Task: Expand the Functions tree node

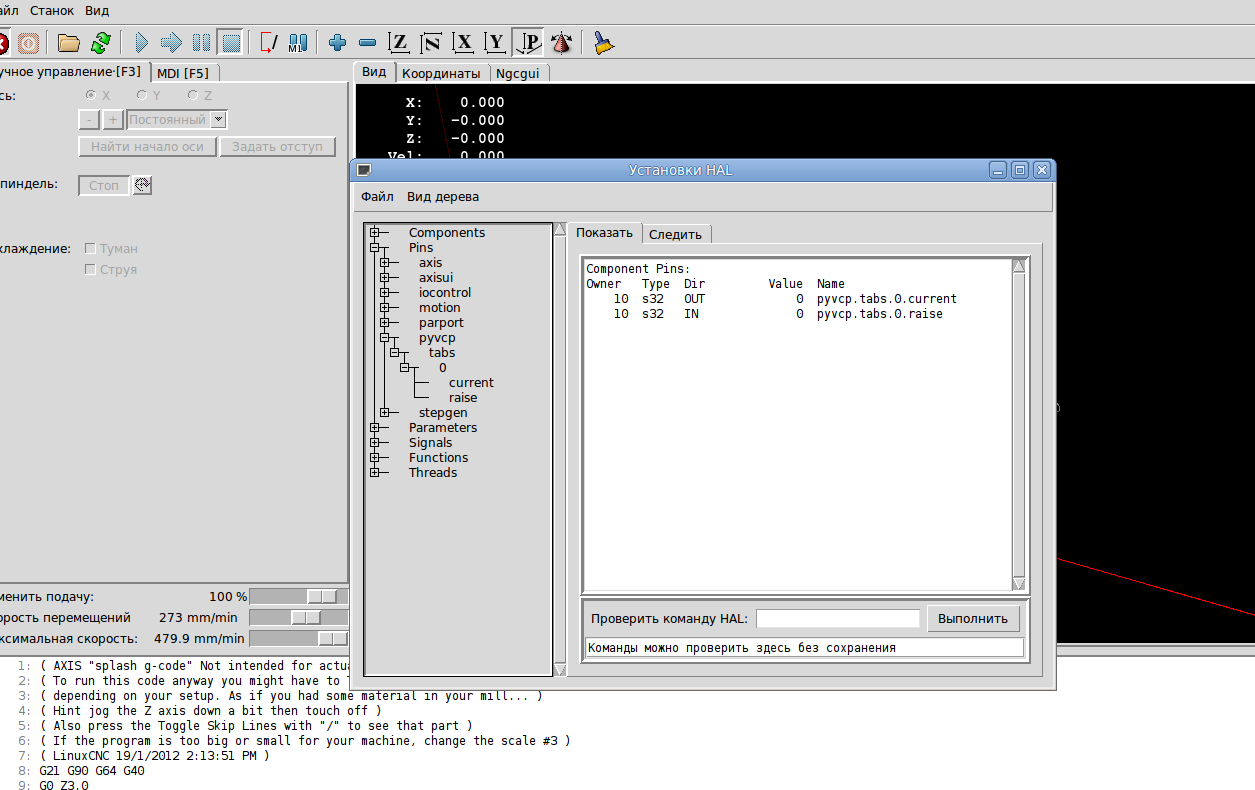Action: coord(375,458)
